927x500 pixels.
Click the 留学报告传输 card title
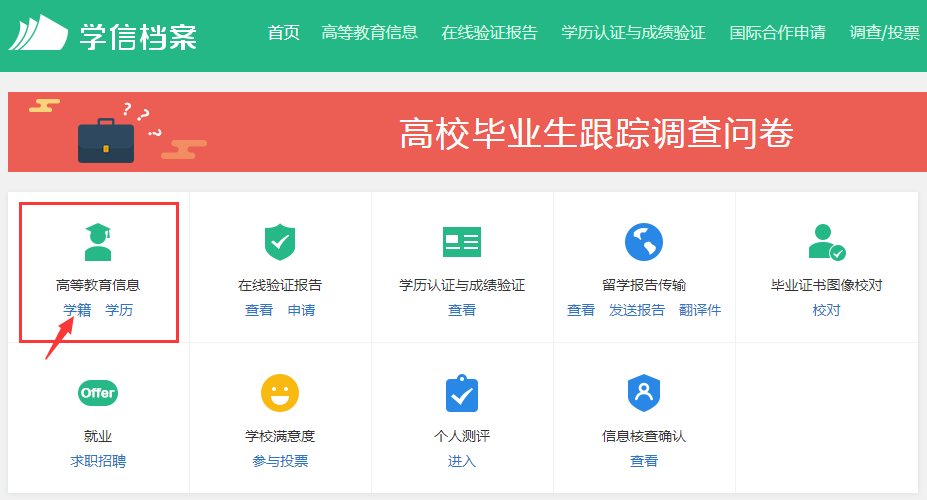644,285
